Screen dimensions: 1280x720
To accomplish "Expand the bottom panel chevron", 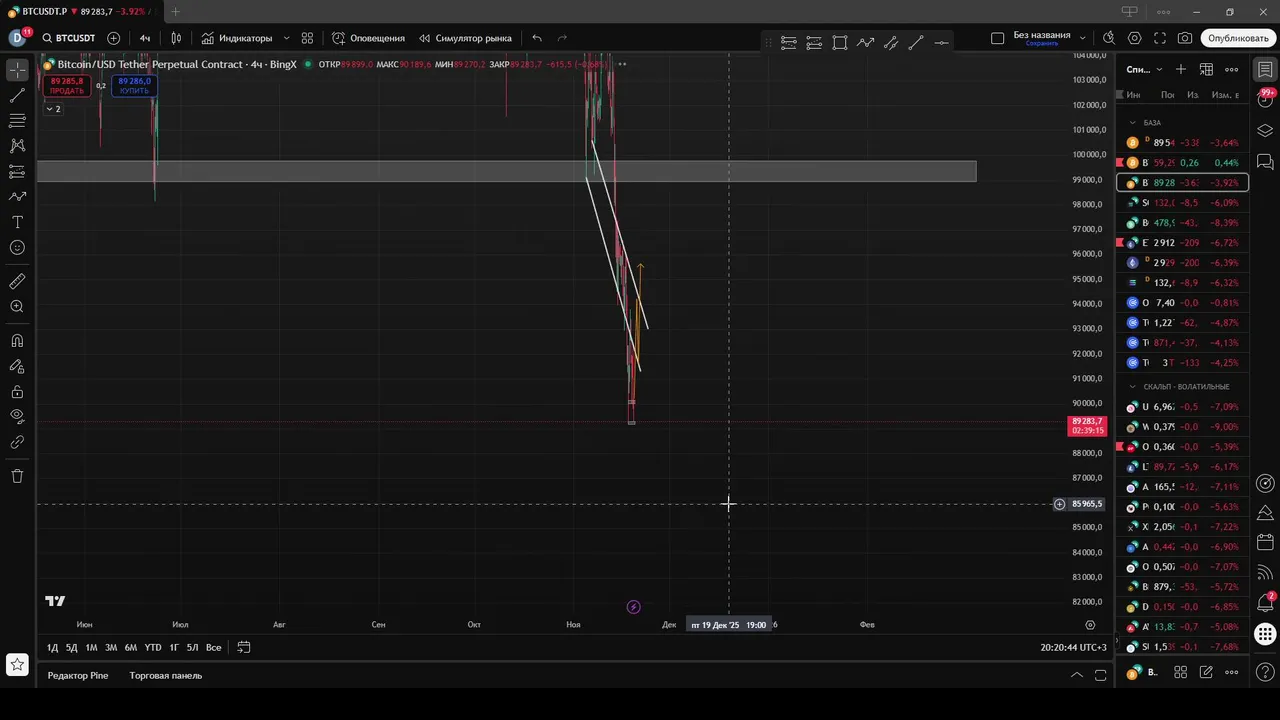I will click(x=1077, y=675).
